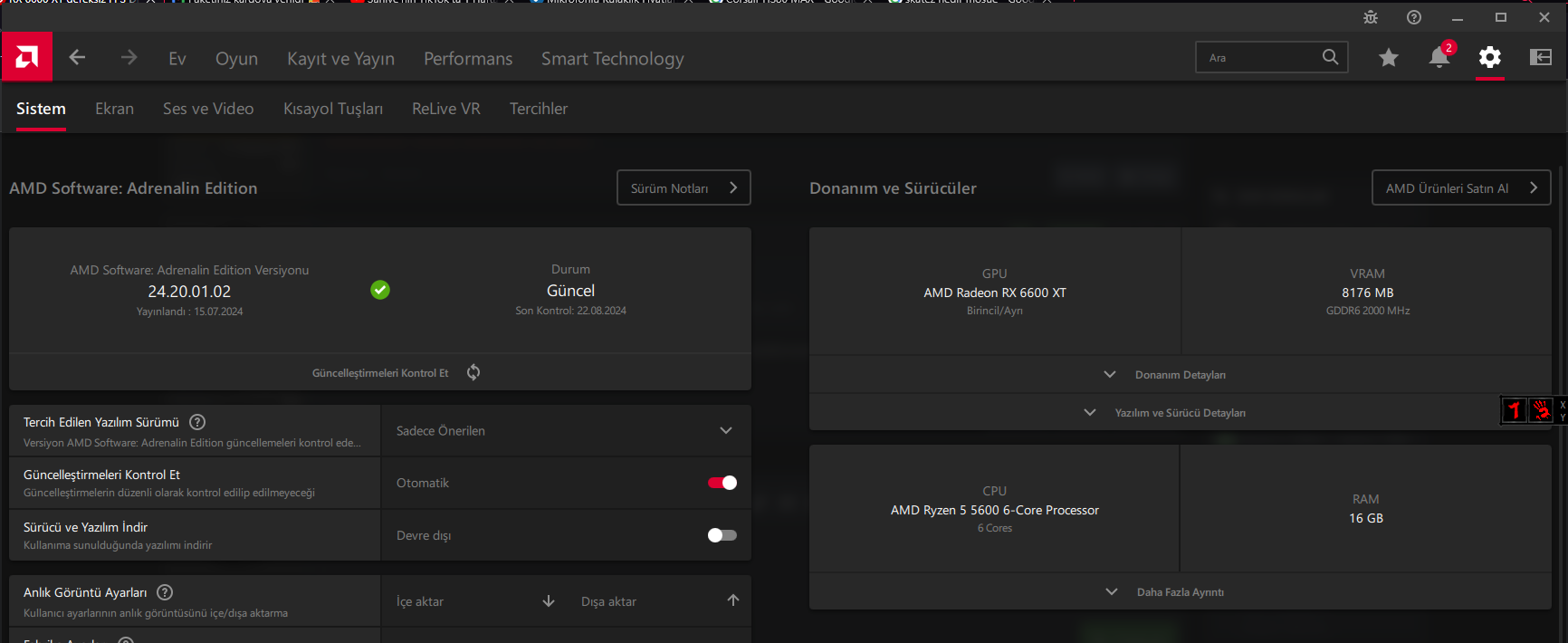Click Son Kontrol: 22.08.2024 text
This screenshot has height=643, width=1568.
(x=570, y=311)
